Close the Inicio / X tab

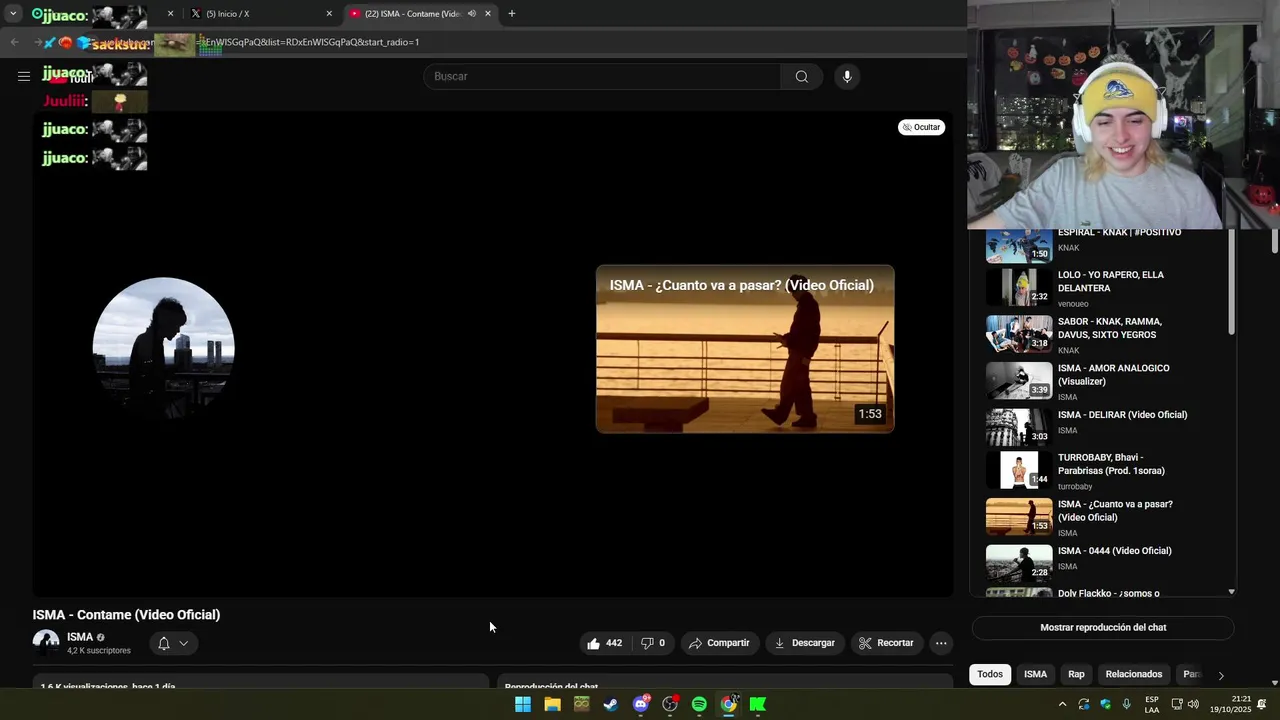tap(329, 14)
